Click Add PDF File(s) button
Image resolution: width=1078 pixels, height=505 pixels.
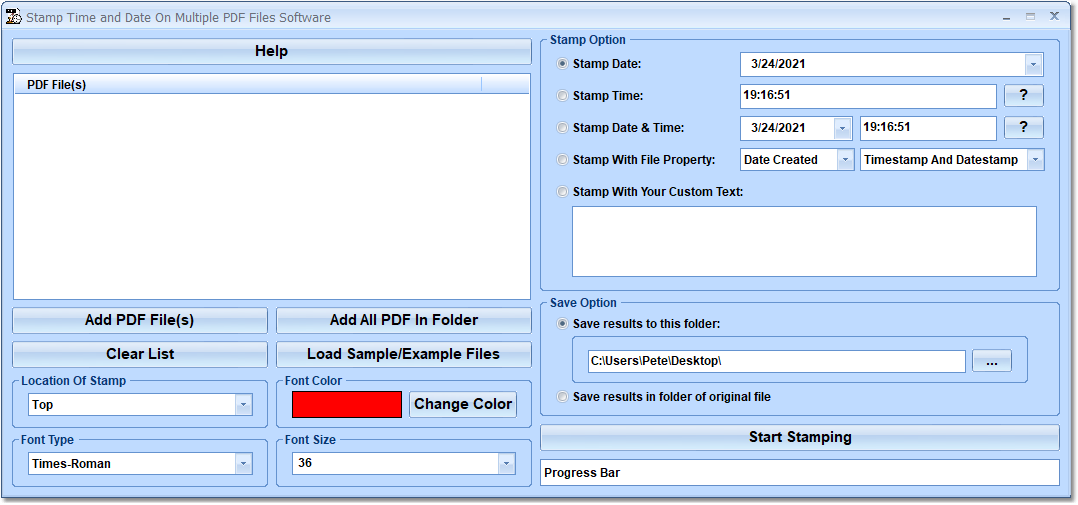(x=140, y=320)
